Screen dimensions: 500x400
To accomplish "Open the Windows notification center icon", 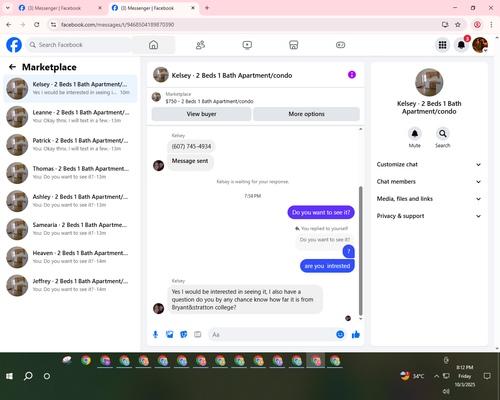I will pyautogui.click(x=487, y=376).
